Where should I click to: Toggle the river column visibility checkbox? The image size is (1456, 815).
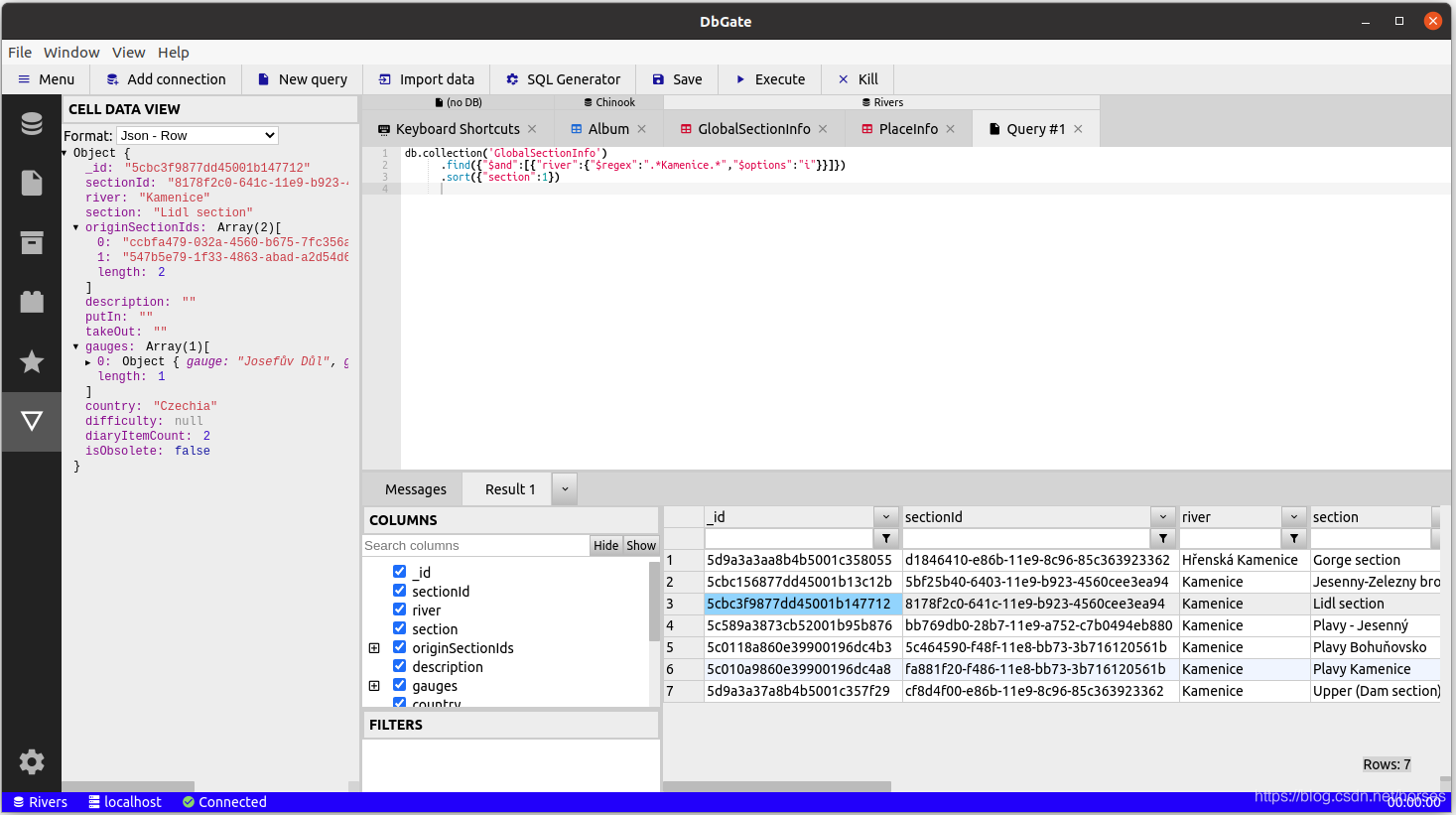pos(400,610)
